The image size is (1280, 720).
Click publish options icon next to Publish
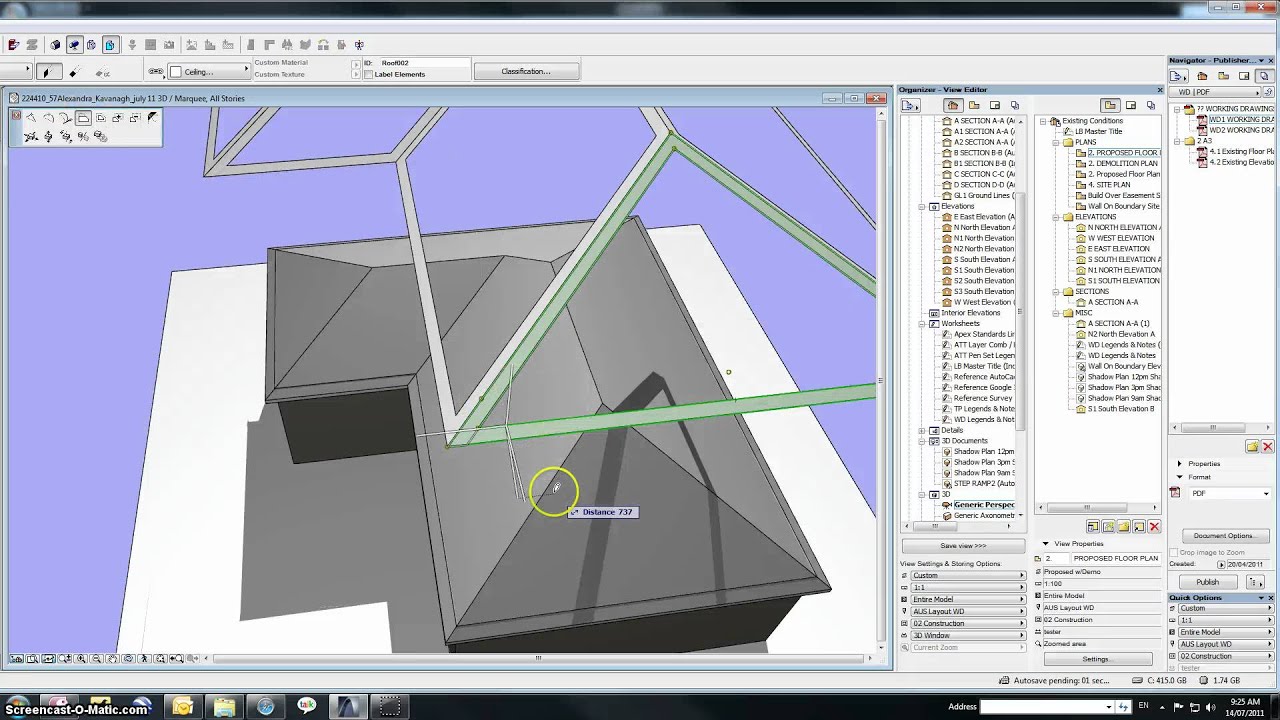[x=1253, y=582]
